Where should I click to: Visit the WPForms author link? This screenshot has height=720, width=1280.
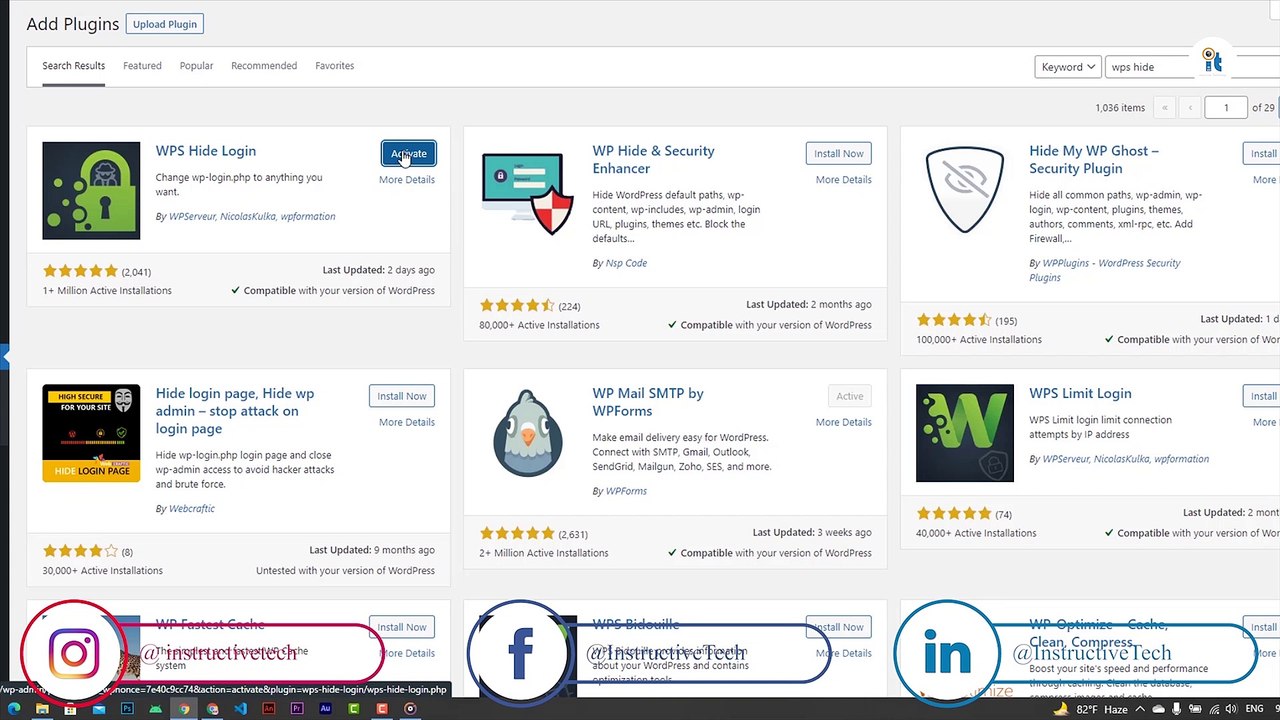point(626,491)
